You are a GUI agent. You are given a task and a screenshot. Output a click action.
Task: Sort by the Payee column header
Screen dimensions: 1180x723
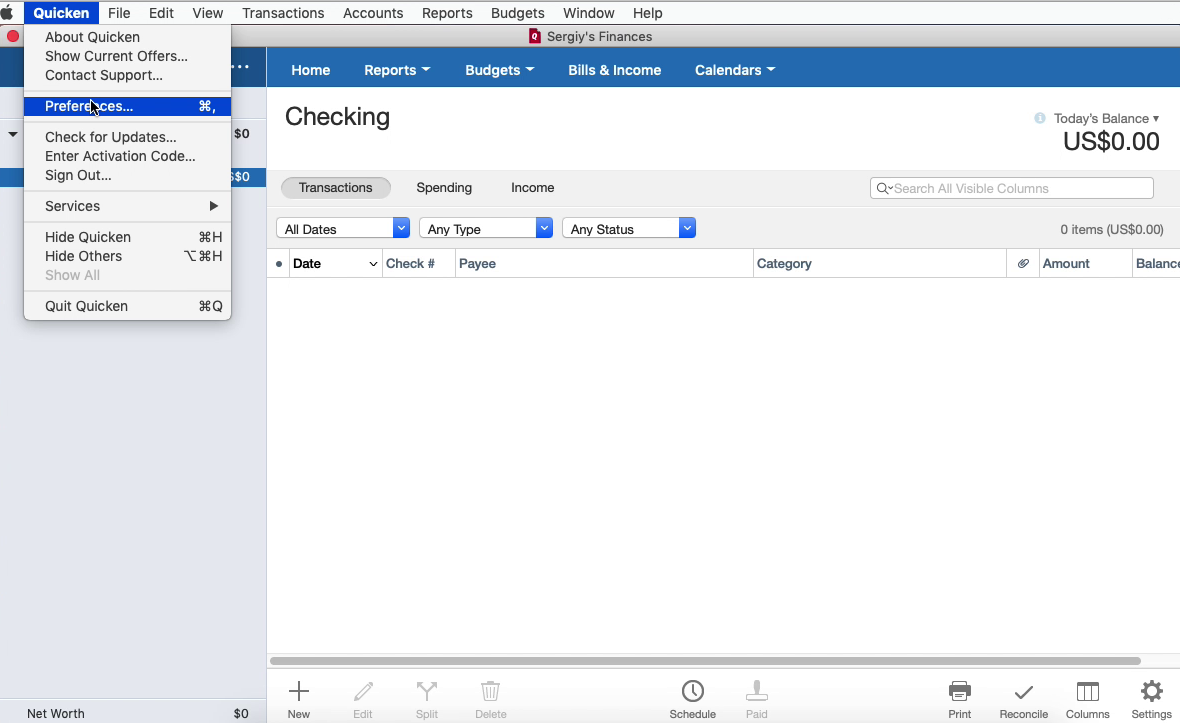(604, 263)
